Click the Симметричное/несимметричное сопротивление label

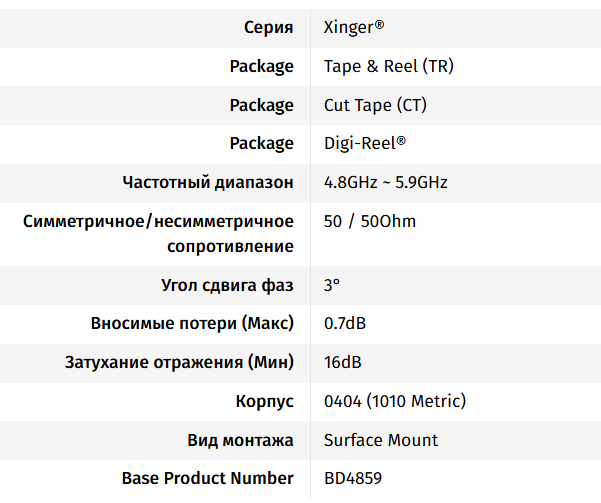tap(159, 233)
